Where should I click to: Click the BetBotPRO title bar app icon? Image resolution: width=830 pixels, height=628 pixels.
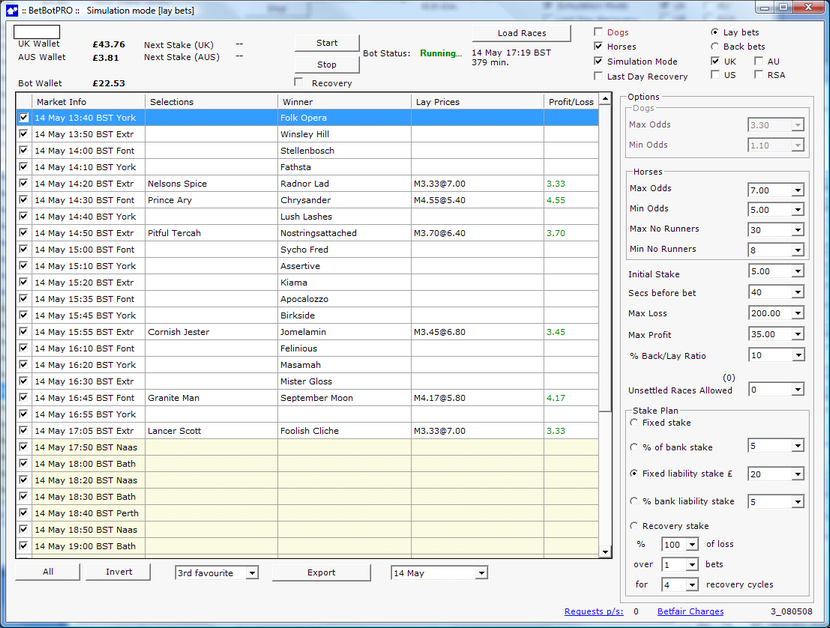point(12,10)
